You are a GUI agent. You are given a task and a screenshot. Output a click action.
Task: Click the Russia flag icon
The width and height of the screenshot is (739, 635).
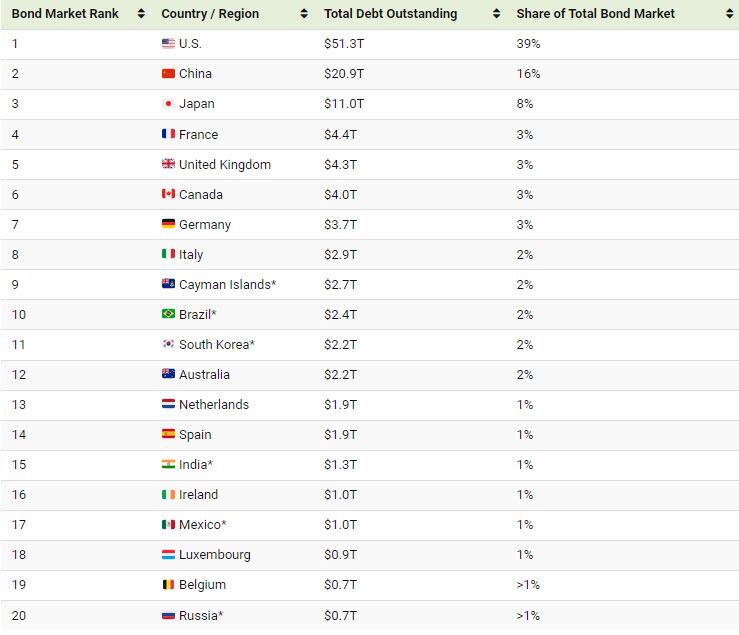click(x=168, y=614)
